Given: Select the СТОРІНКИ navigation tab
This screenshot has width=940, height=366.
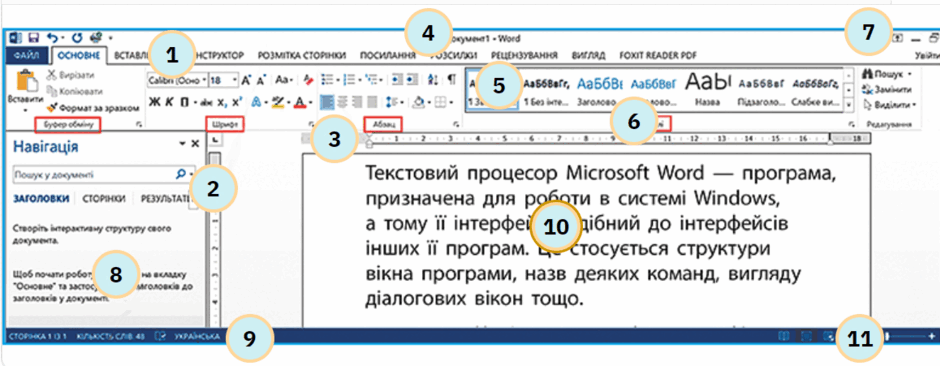Looking at the screenshot, I should coord(104,198).
